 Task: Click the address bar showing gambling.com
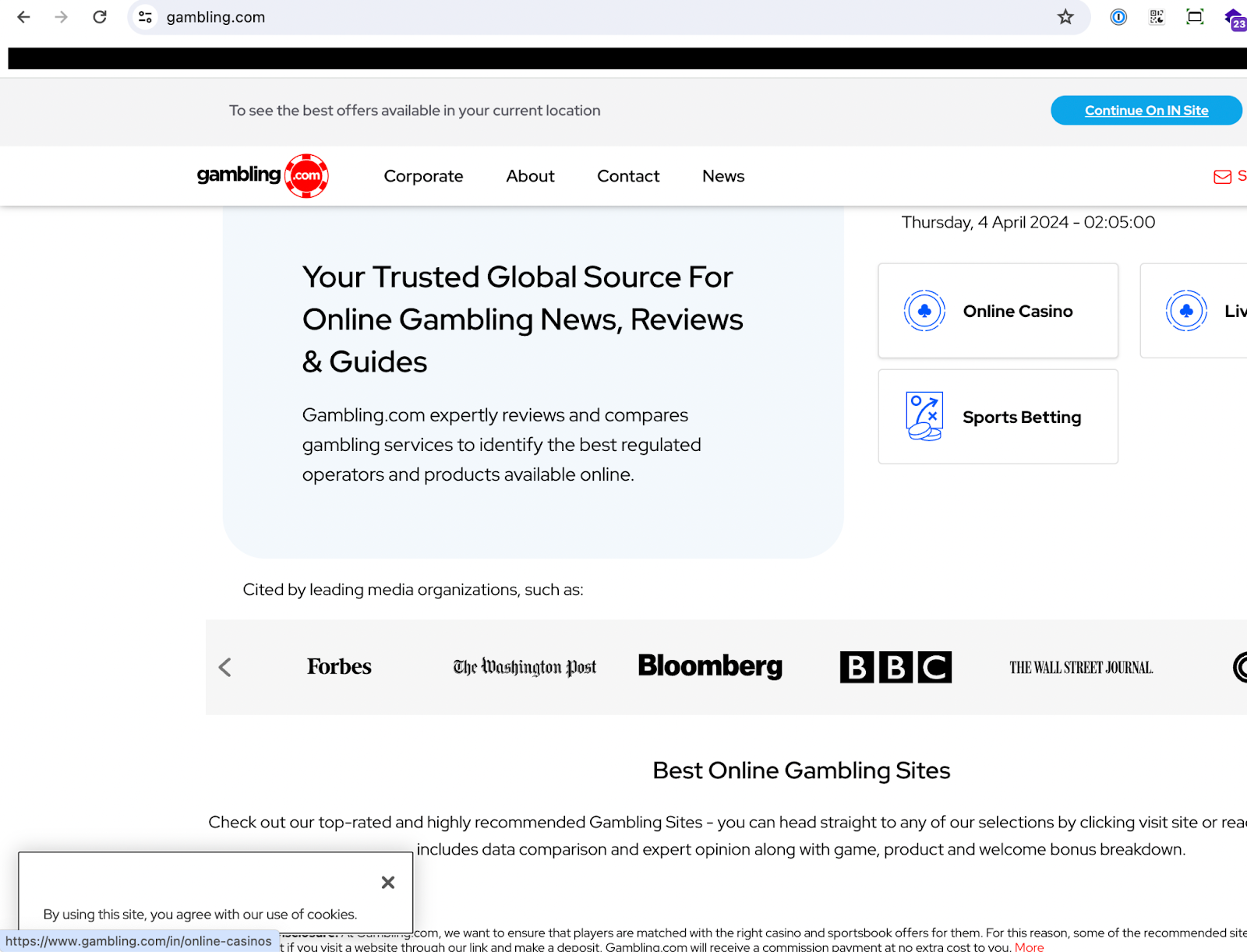(x=608, y=17)
